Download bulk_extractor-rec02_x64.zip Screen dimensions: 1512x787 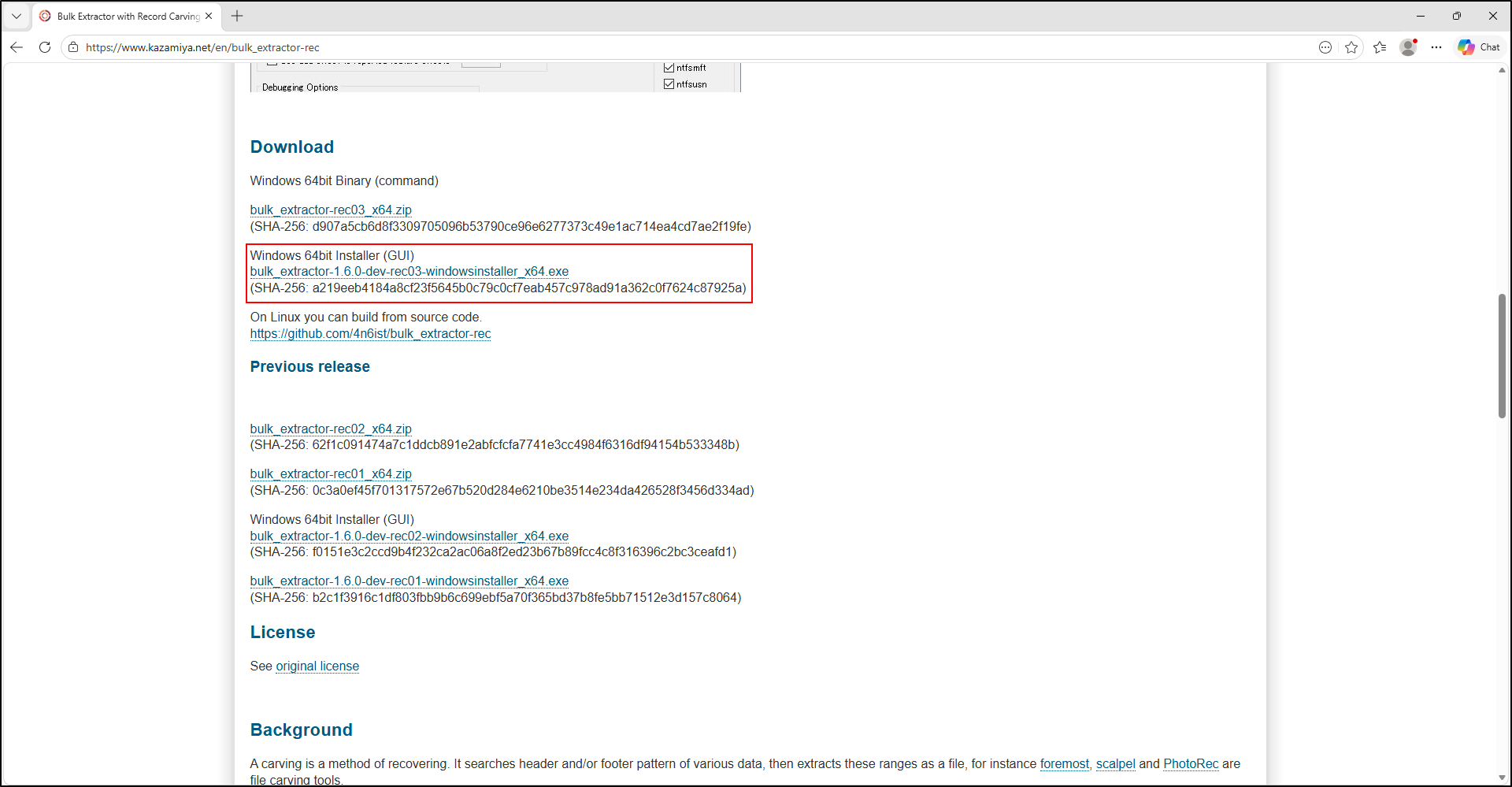click(x=331, y=429)
